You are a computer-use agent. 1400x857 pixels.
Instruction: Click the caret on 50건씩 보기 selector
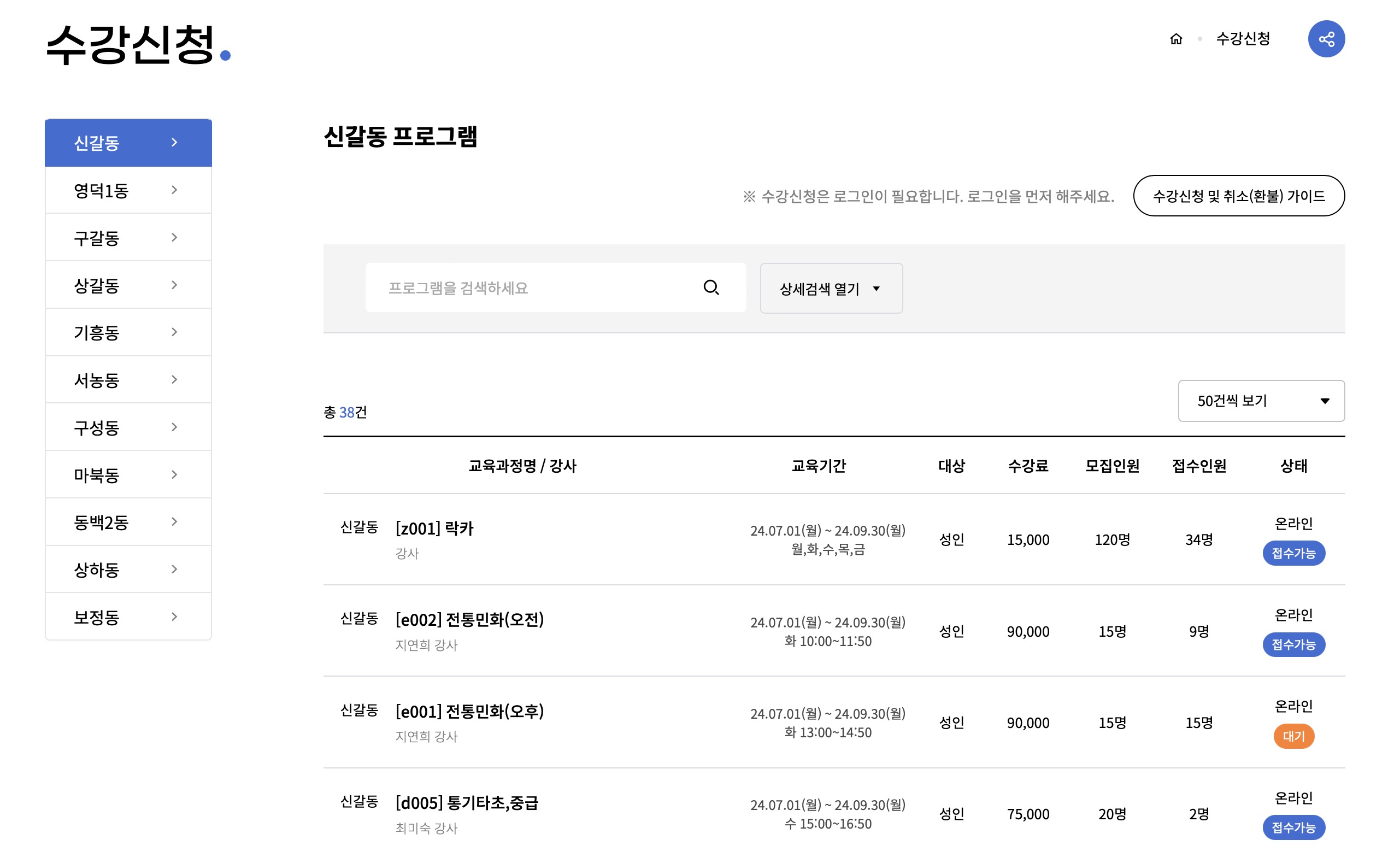(1325, 401)
